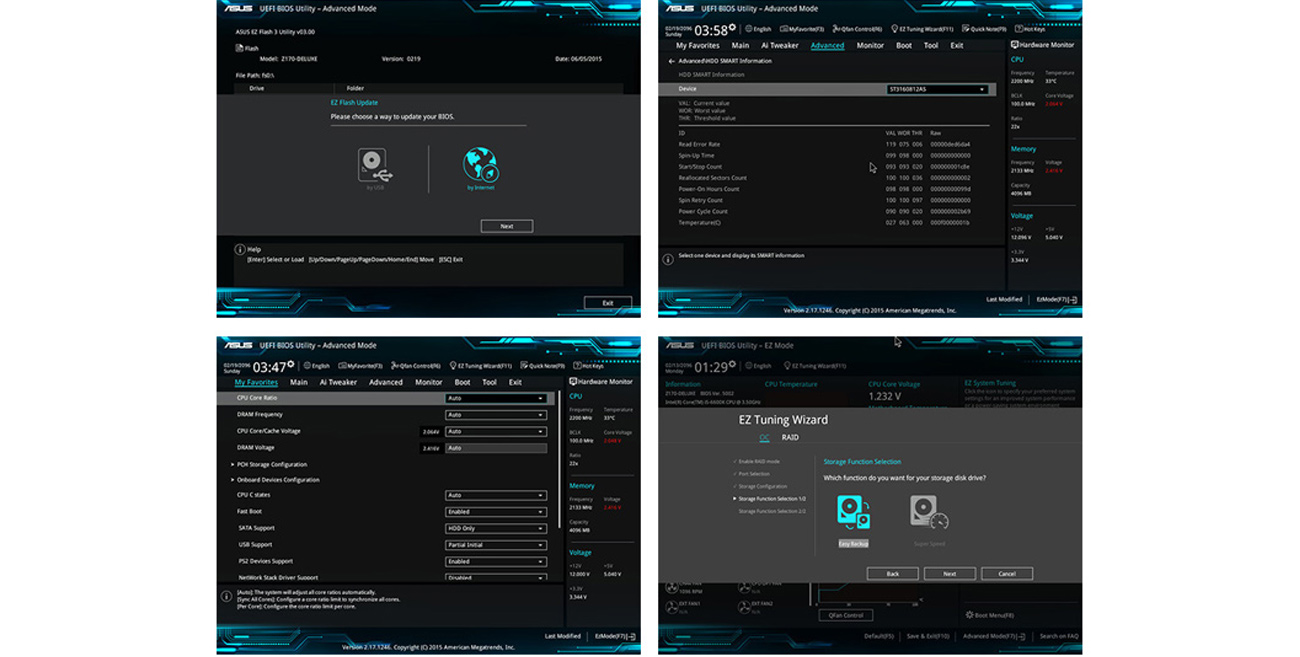Select wizard step 'Enable RAID mode'
Image resolution: width=1300 pixels, height=657 pixels.
(759, 461)
